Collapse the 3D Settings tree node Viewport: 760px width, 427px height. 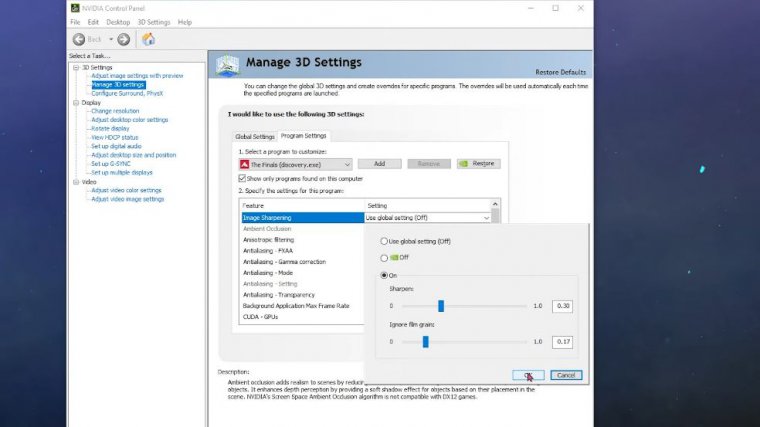[x=74, y=67]
